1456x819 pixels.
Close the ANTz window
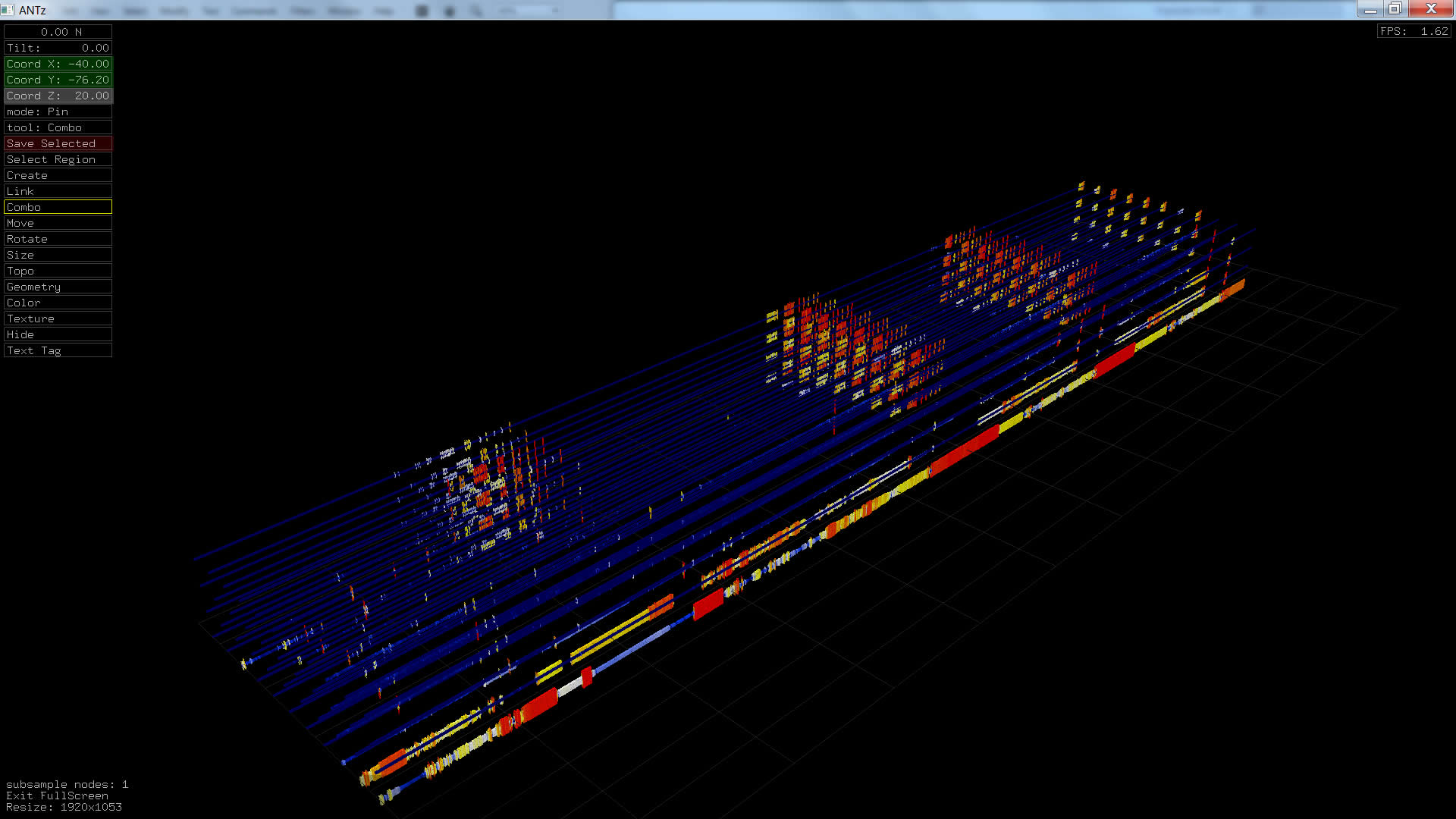pyautogui.click(x=1430, y=9)
